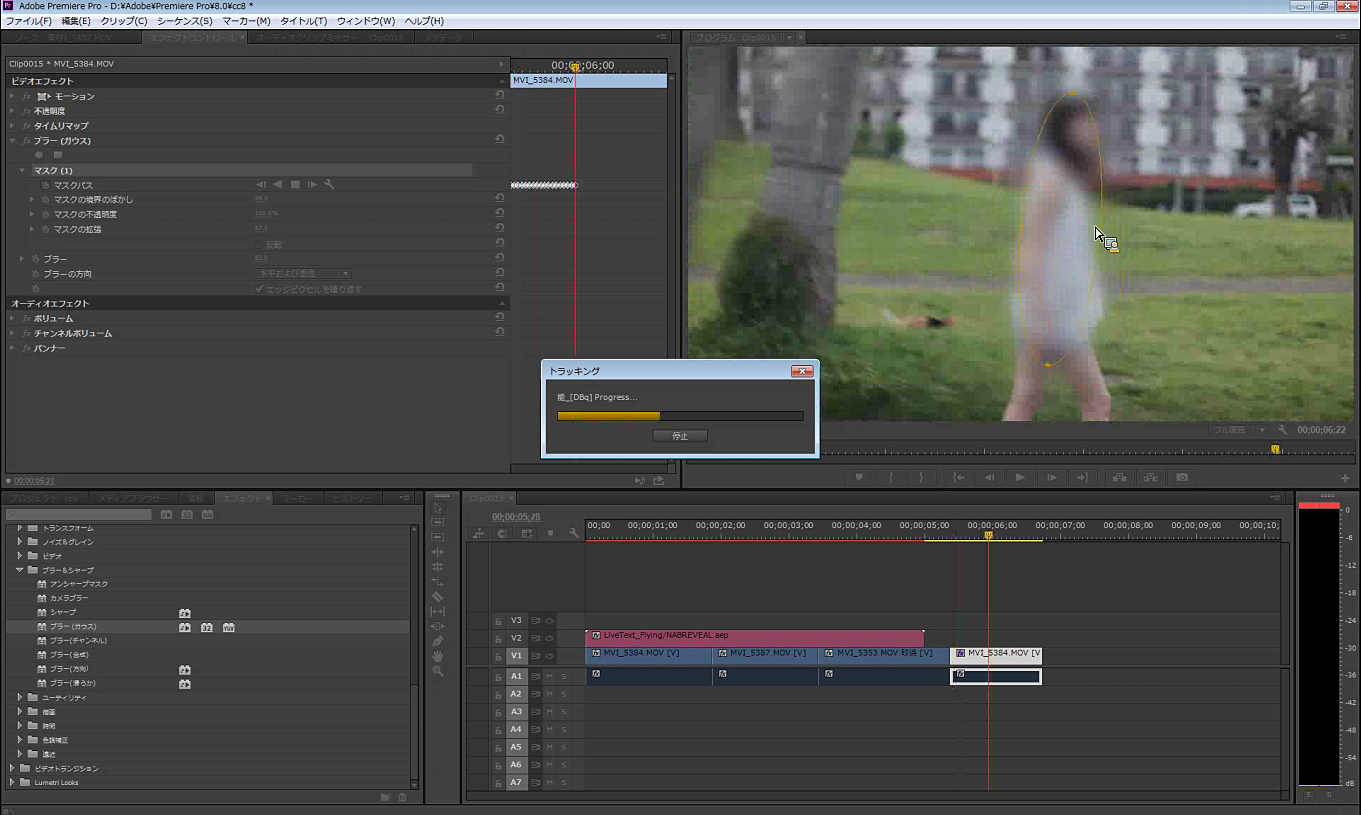1361x815 pixels.
Task: Open the Program monitor button editor plus
Action: click(1345, 478)
